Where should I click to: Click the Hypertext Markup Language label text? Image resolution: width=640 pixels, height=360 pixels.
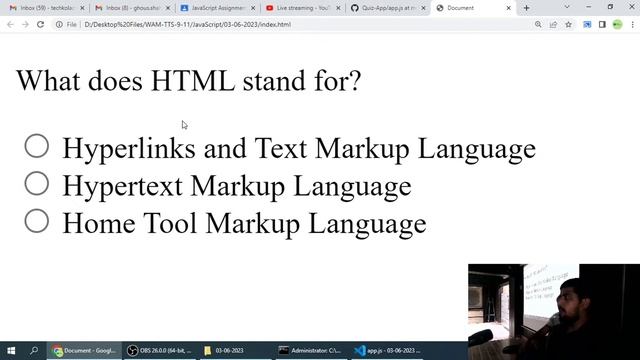pos(237,187)
